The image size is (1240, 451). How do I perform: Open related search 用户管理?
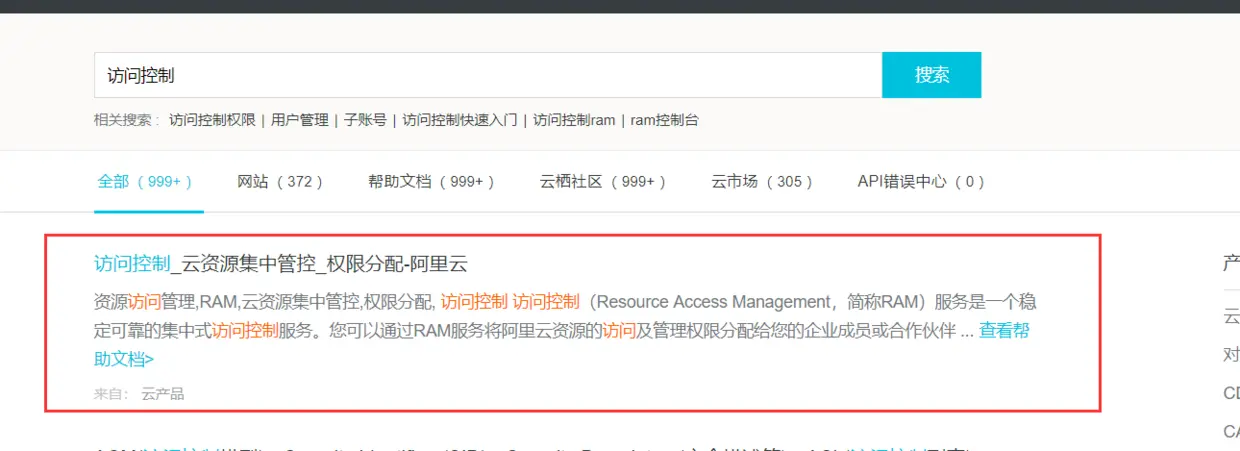tap(300, 120)
